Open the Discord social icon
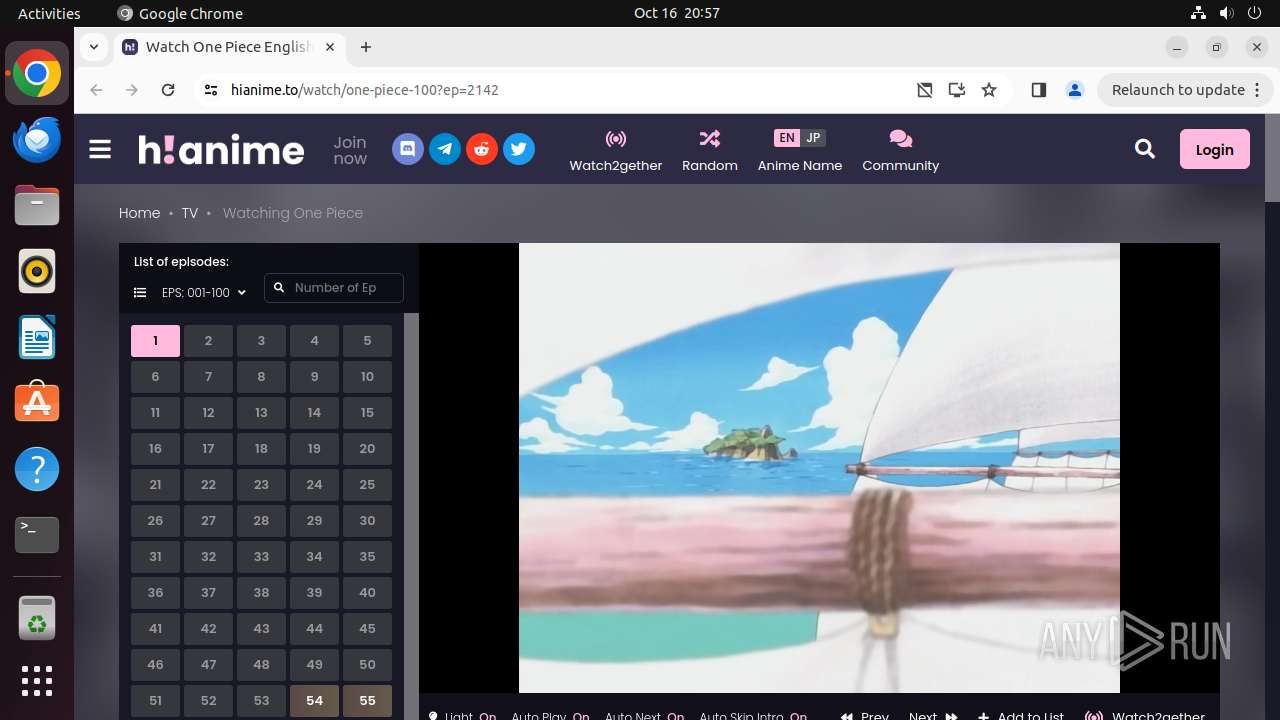1280x720 pixels. tap(407, 150)
